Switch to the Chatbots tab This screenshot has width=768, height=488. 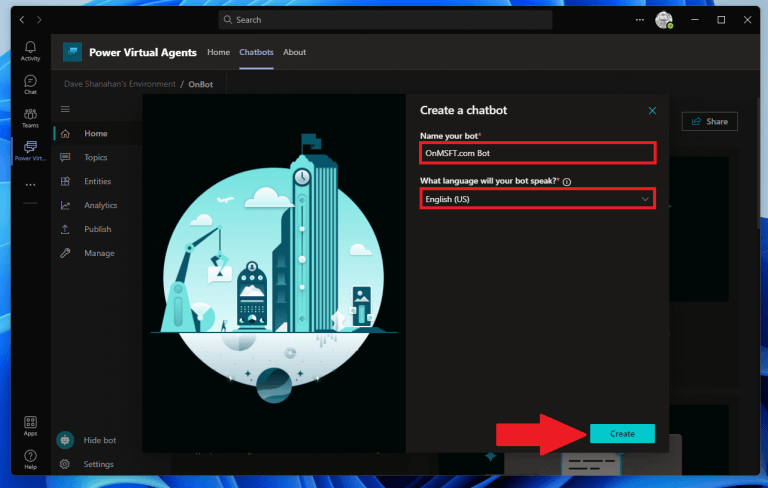pos(256,52)
